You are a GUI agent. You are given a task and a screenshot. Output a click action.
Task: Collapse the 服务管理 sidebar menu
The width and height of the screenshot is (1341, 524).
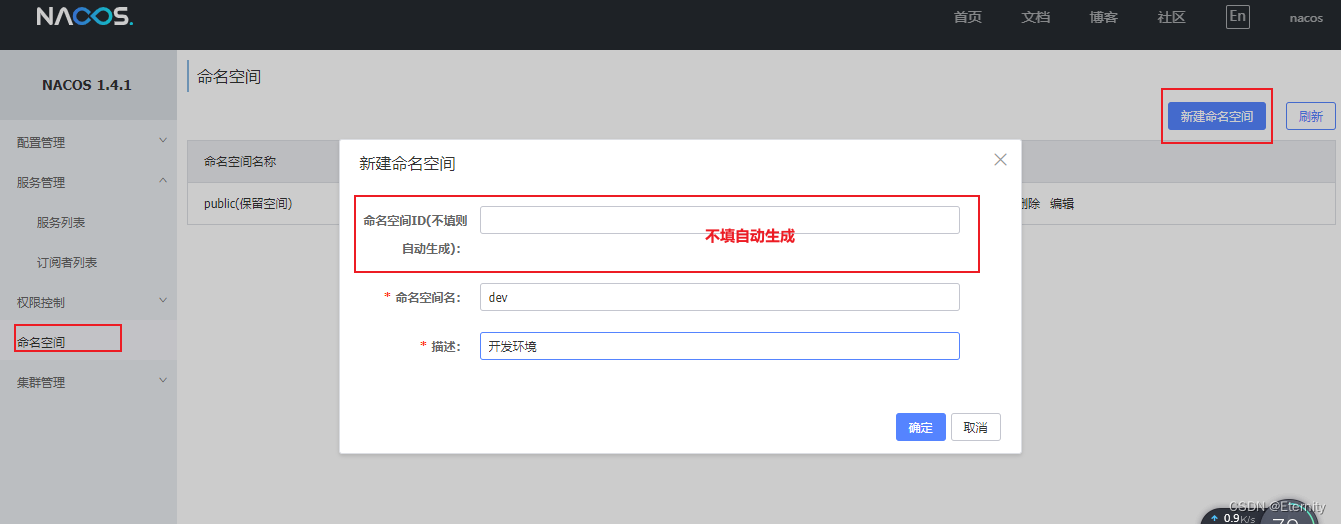point(88,182)
